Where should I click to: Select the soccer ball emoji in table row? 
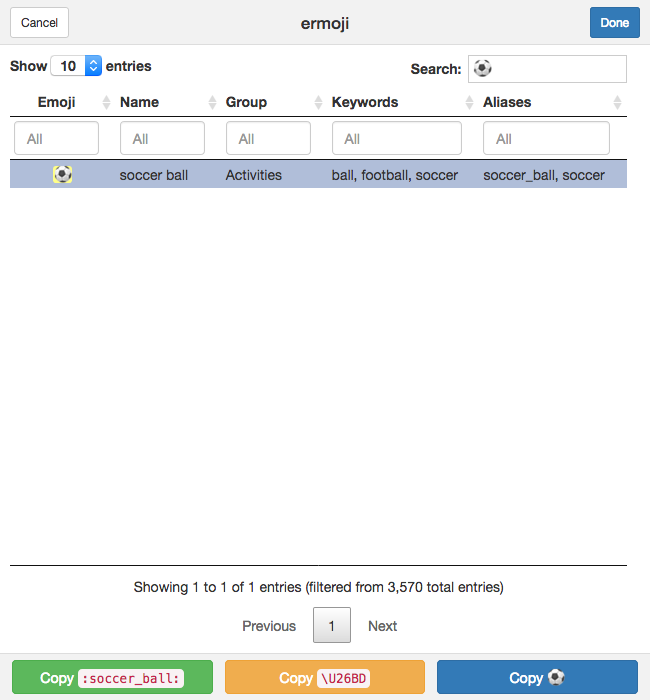click(x=62, y=174)
